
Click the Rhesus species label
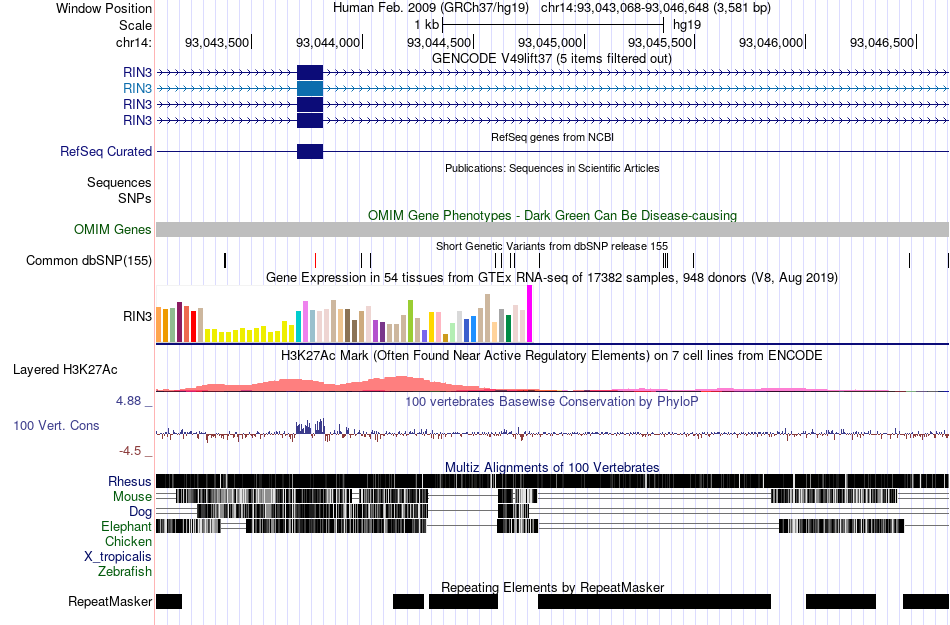point(130,481)
